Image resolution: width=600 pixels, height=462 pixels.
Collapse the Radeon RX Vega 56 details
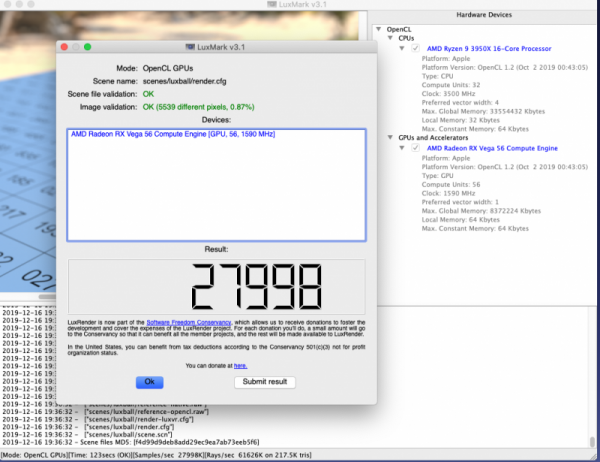pyautogui.click(x=402, y=148)
